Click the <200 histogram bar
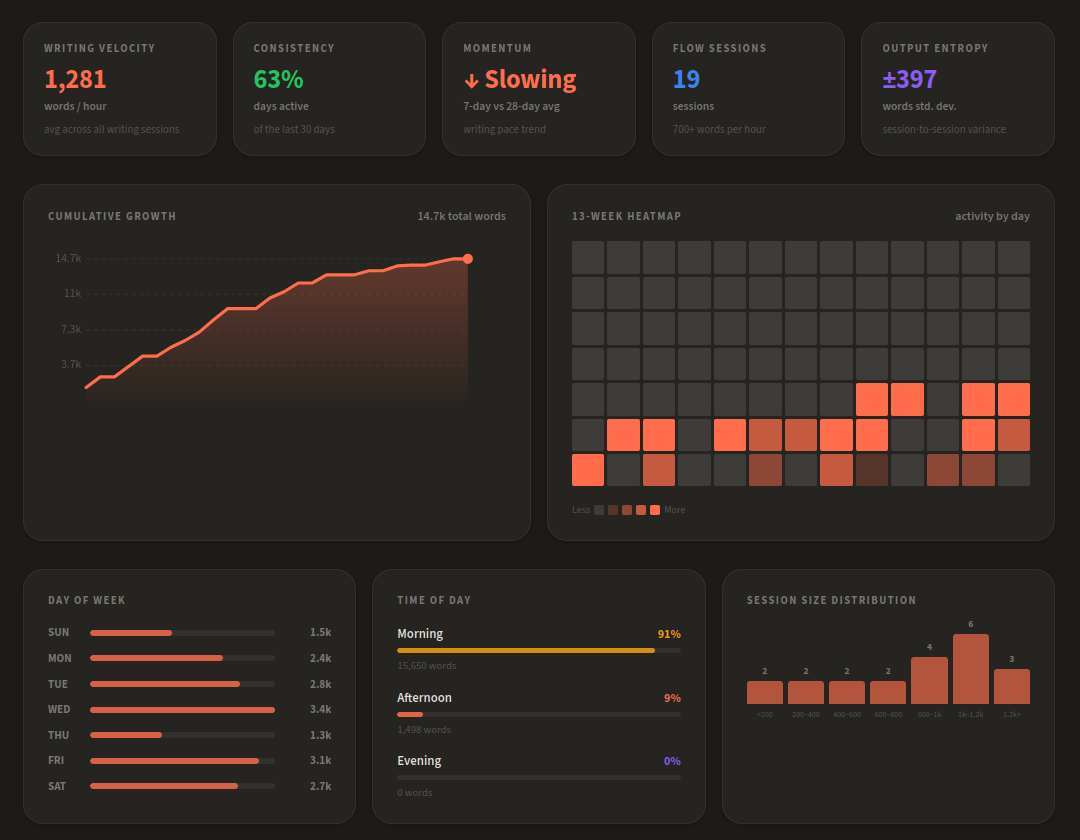The height and width of the screenshot is (840, 1080). [x=765, y=693]
